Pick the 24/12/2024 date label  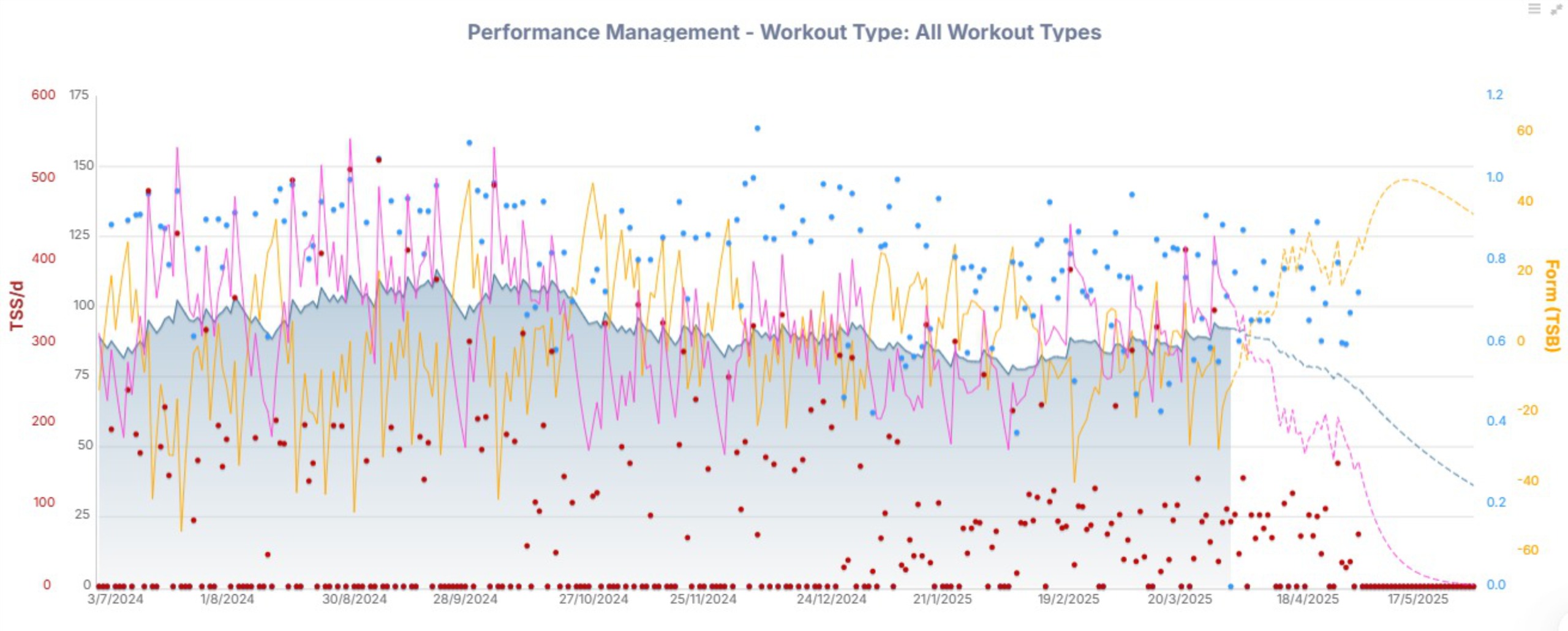tap(831, 599)
